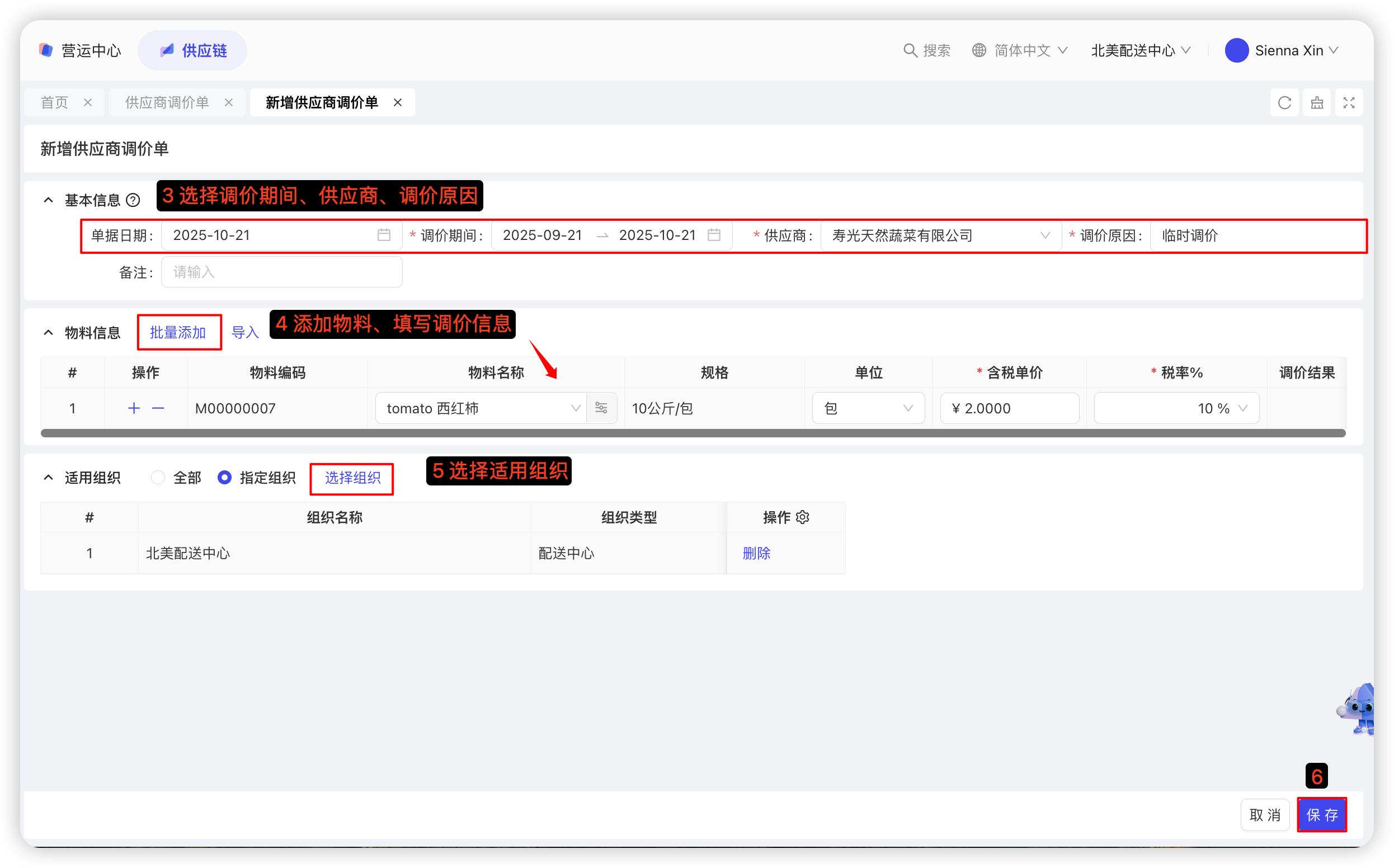Select the 全部 radio button
Viewport: 1394px width, 868px height.
click(x=158, y=478)
